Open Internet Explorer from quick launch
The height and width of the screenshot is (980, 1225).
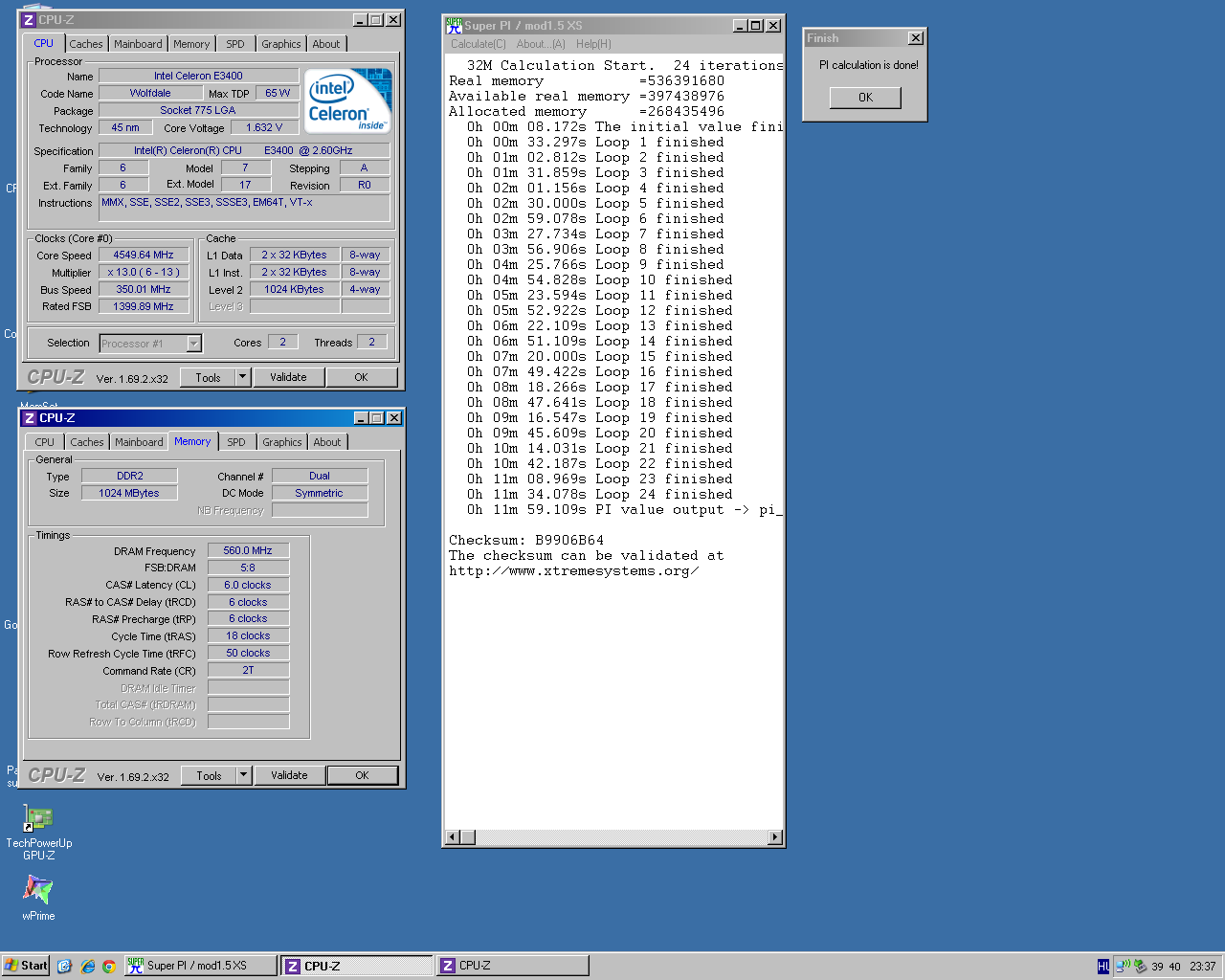pyautogui.click(x=87, y=966)
